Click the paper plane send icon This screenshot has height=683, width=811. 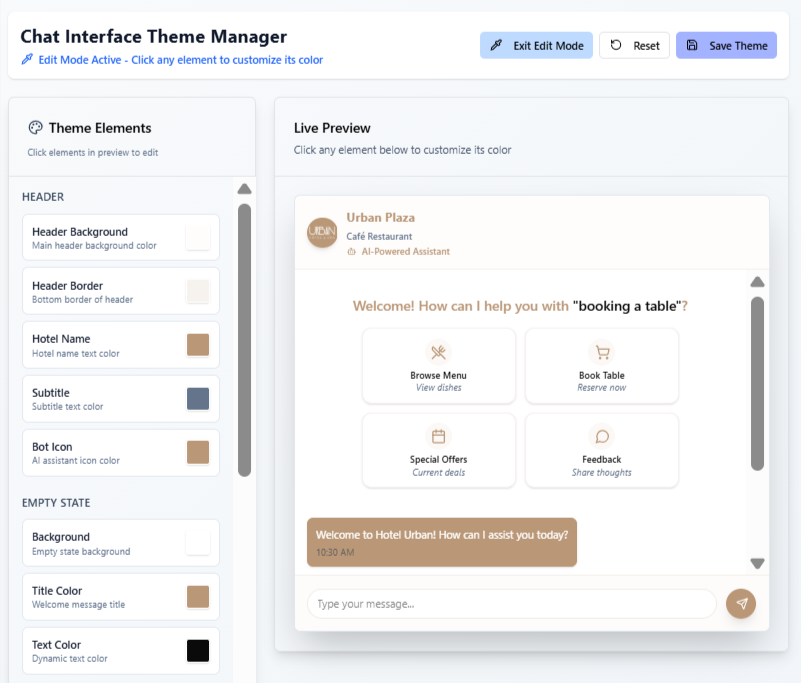(x=741, y=604)
